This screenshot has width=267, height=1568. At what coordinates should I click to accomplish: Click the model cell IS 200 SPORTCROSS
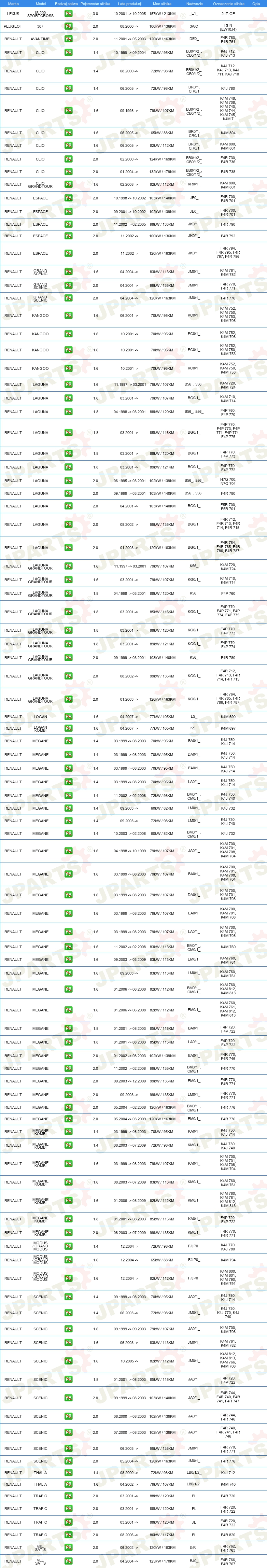click(40, 13)
